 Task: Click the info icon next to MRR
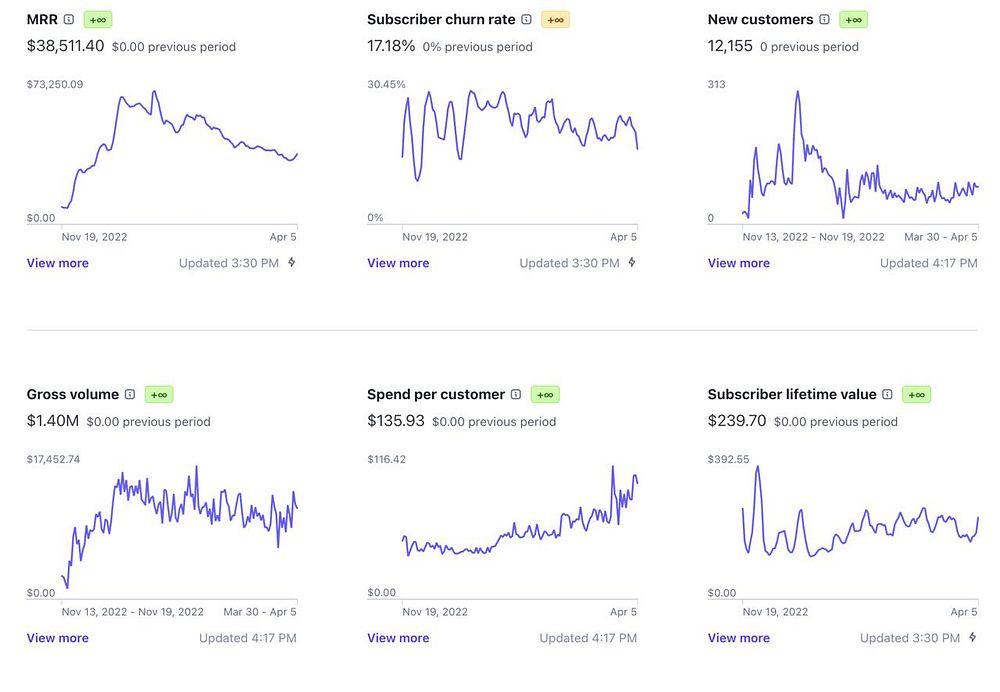pos(69,19)
